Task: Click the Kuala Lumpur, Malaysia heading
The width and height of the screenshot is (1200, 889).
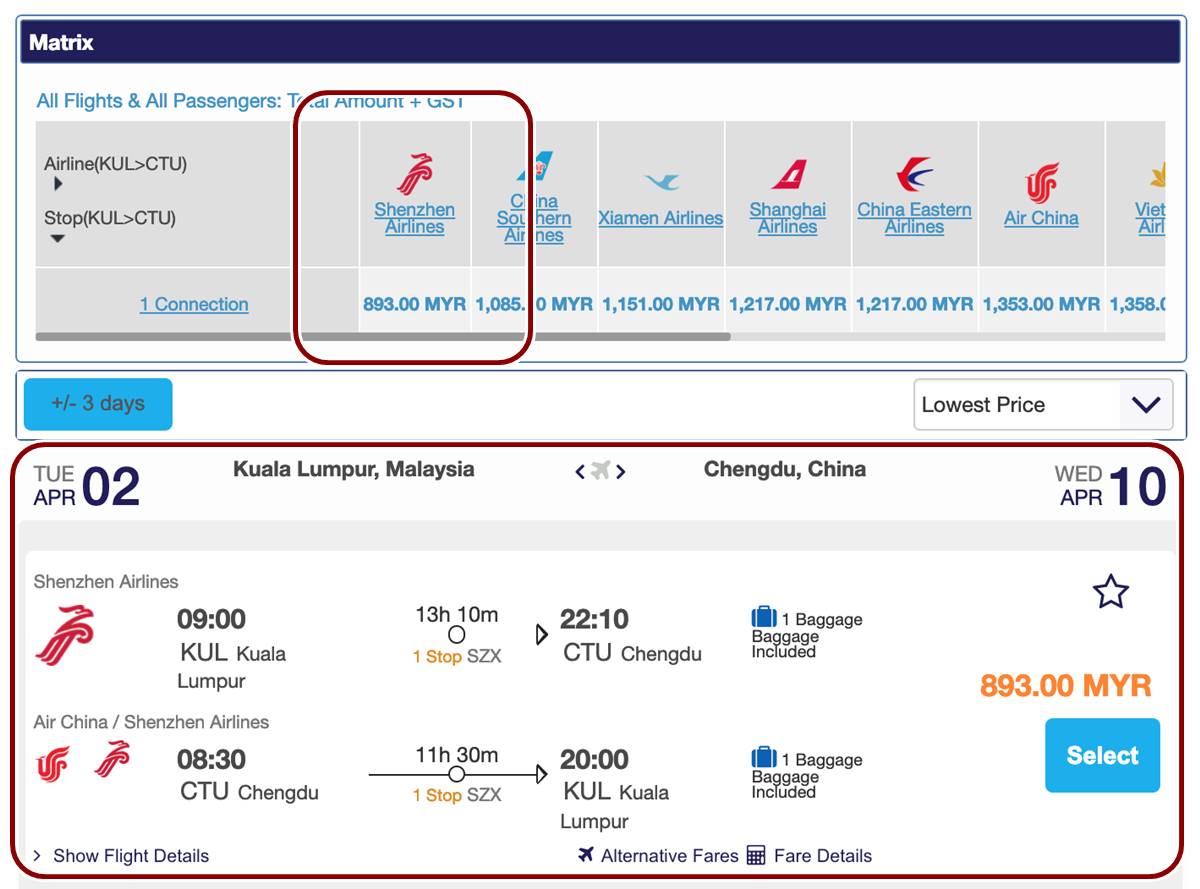Action: coord(354,469)
